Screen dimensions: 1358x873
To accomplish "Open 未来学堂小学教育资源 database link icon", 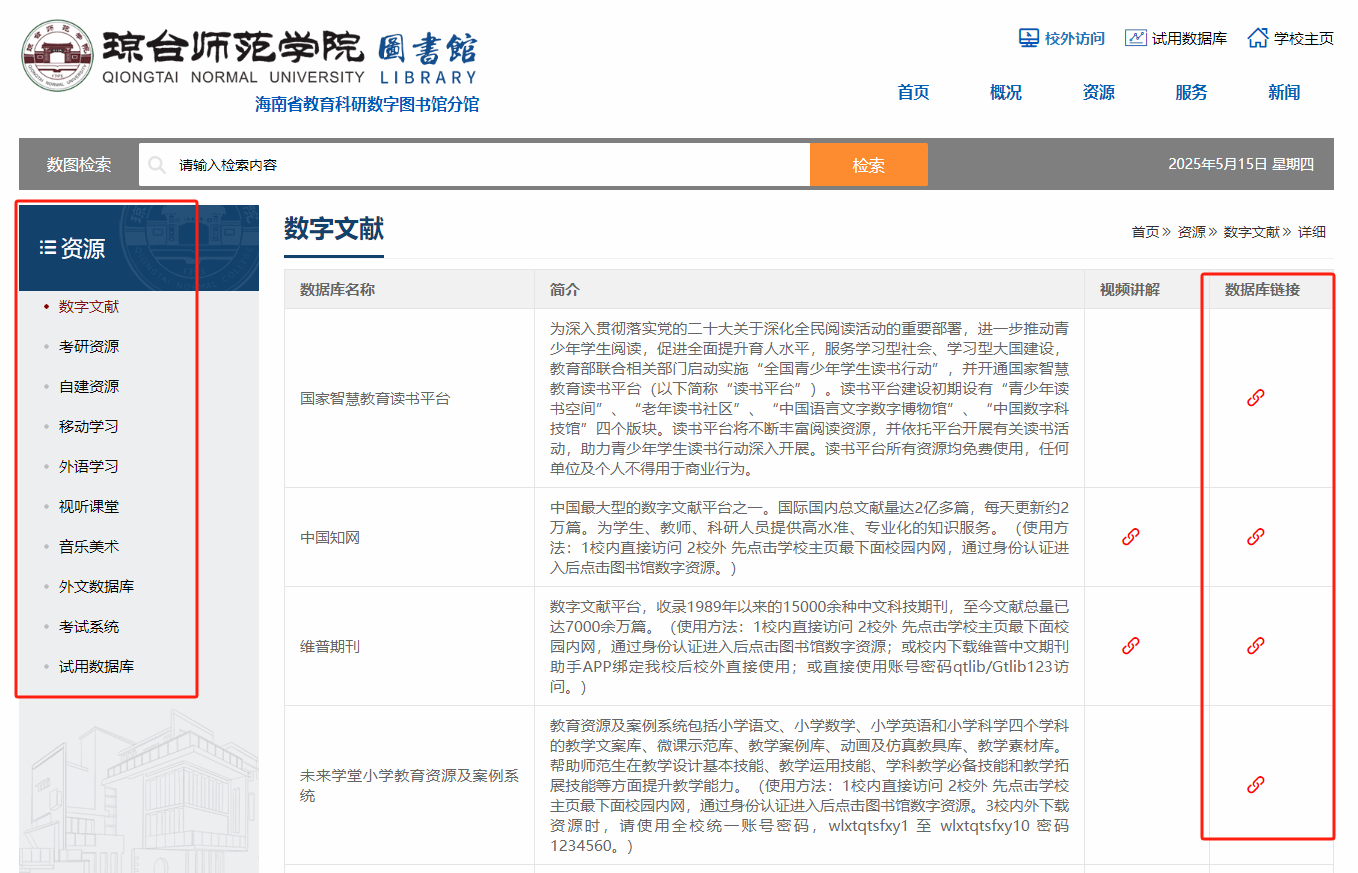I will pos(1256,785).
